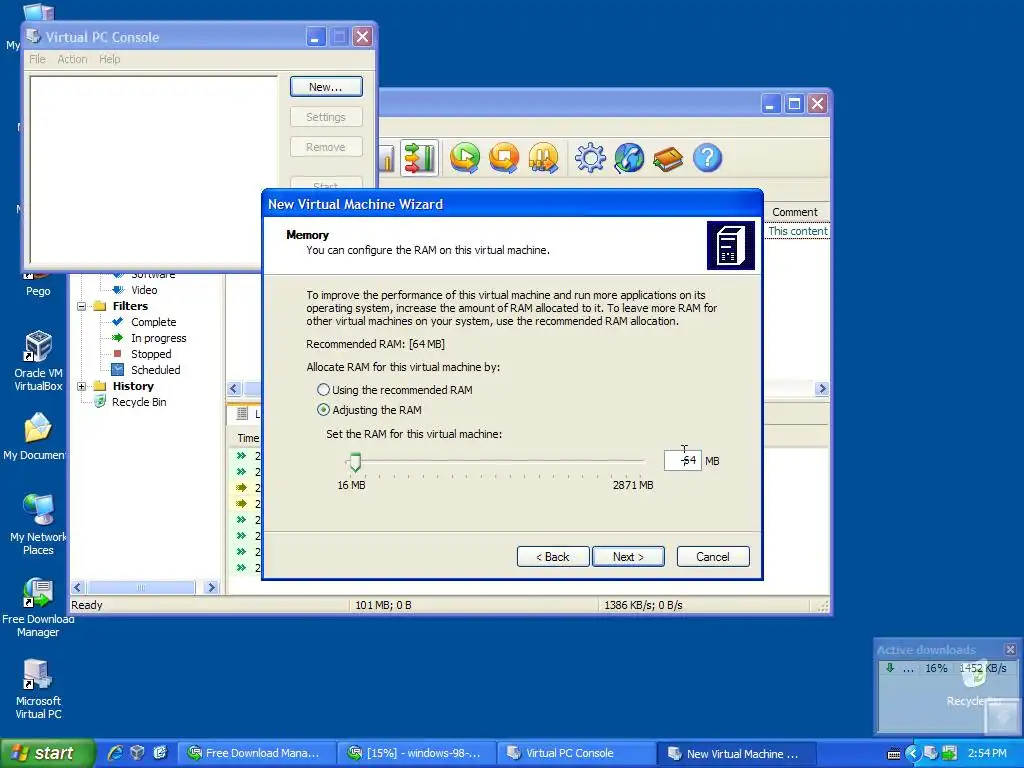The height and width of the screenshot is (768, 1024).
Task: Click the green arrow in Active downloads
Action: pos(889,667)
